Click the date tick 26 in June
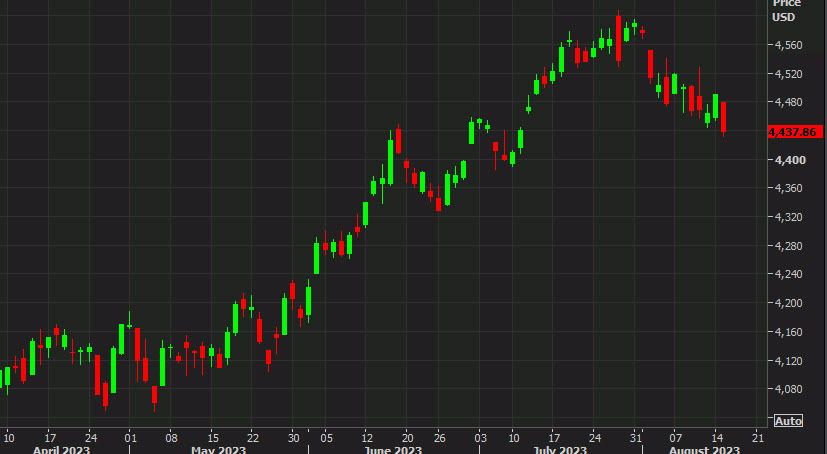Screen dimensions: 827x454 click(440, 438)
